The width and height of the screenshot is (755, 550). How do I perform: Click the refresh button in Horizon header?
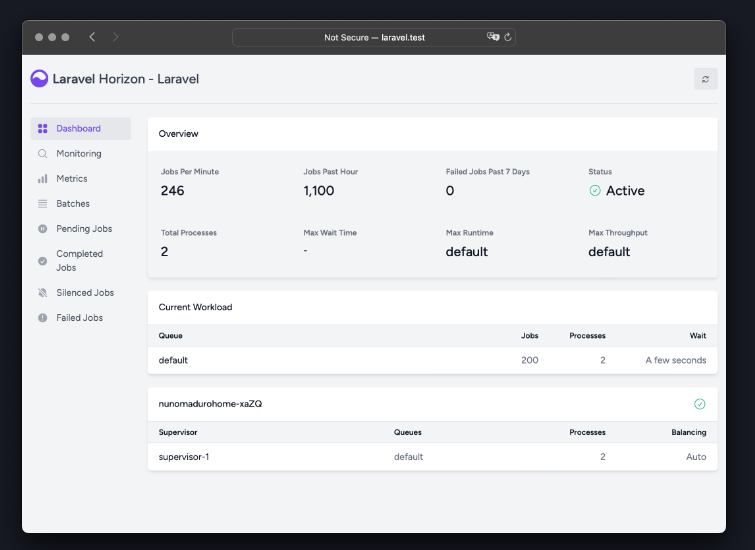tap(705, 79)
